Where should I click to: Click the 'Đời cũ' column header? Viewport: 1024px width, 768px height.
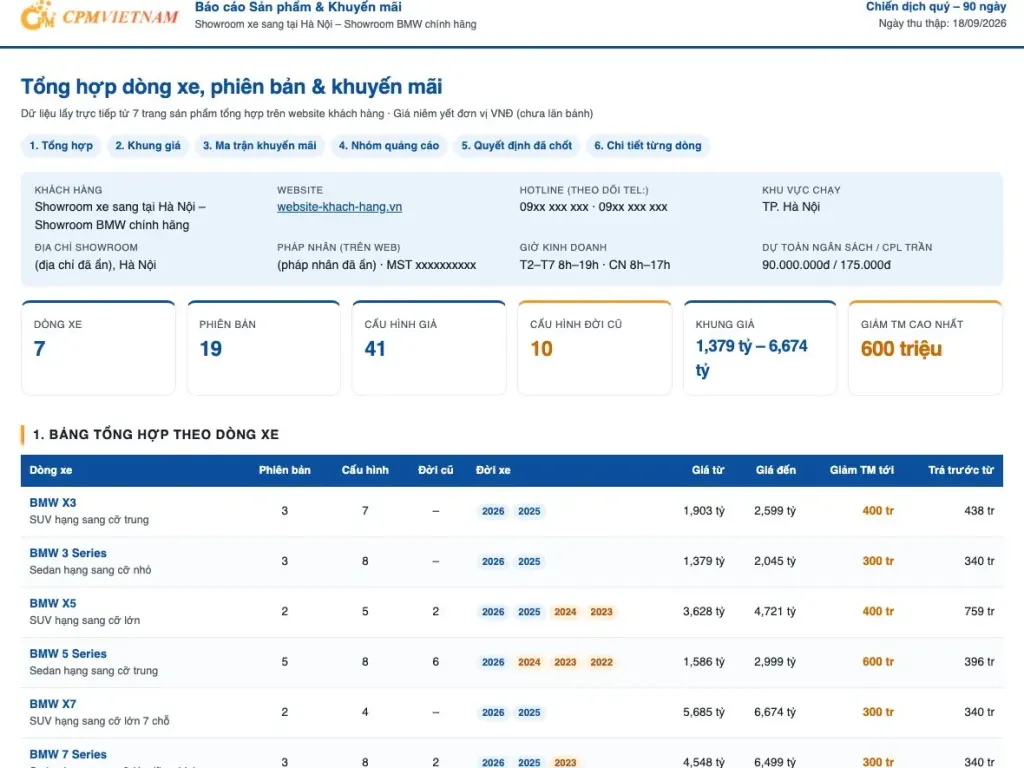436,470
